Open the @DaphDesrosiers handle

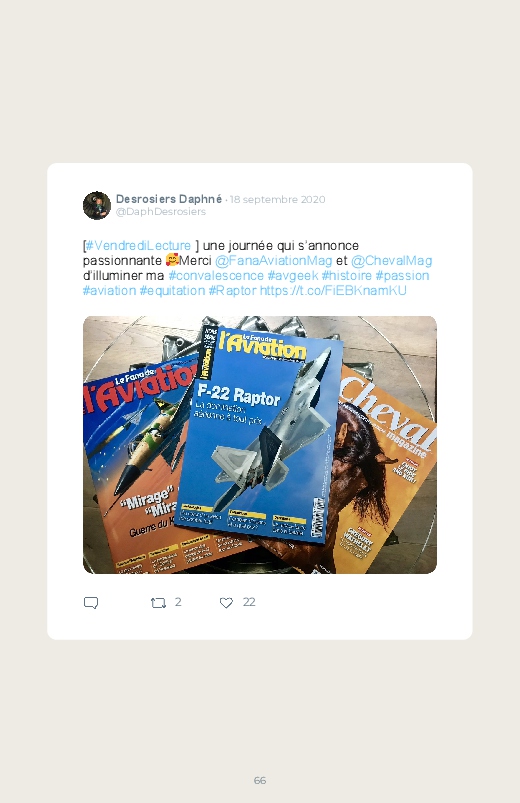(x=161, y=212)
